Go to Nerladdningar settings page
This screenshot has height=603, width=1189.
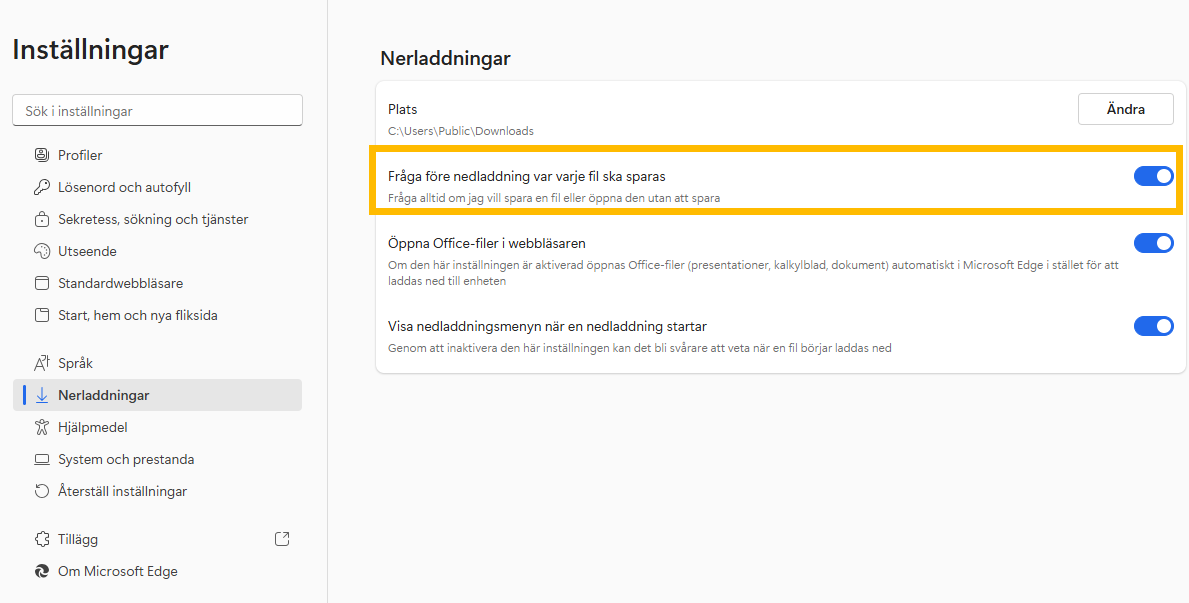pos(104,395)
